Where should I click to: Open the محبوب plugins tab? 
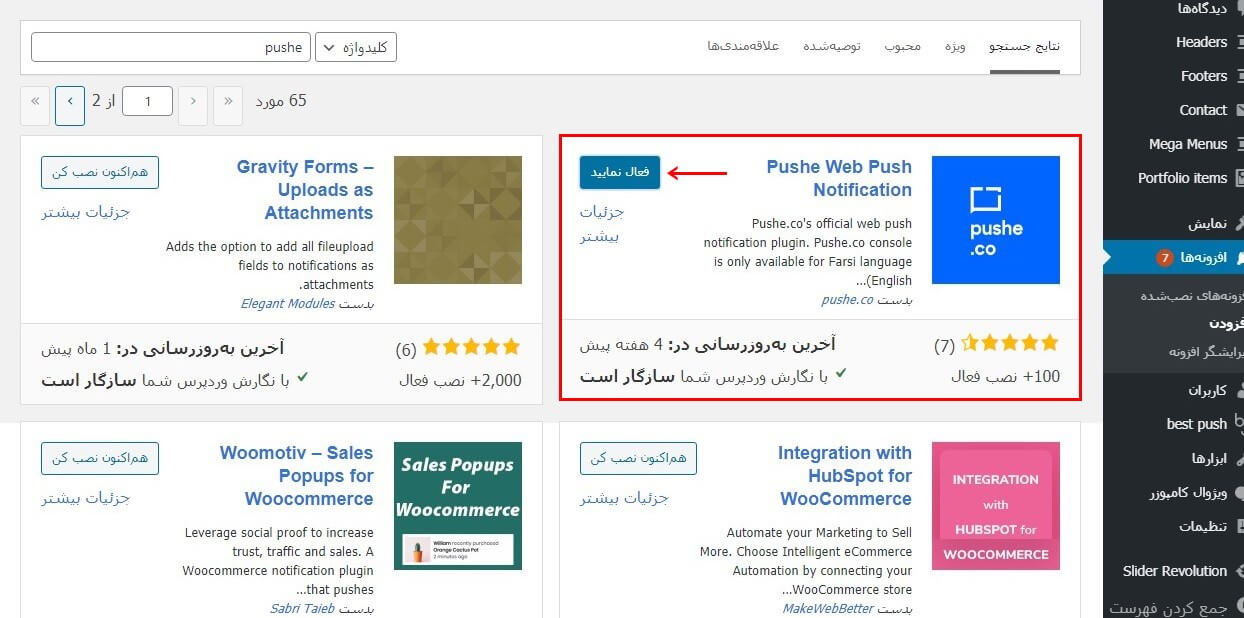point(902,47)
